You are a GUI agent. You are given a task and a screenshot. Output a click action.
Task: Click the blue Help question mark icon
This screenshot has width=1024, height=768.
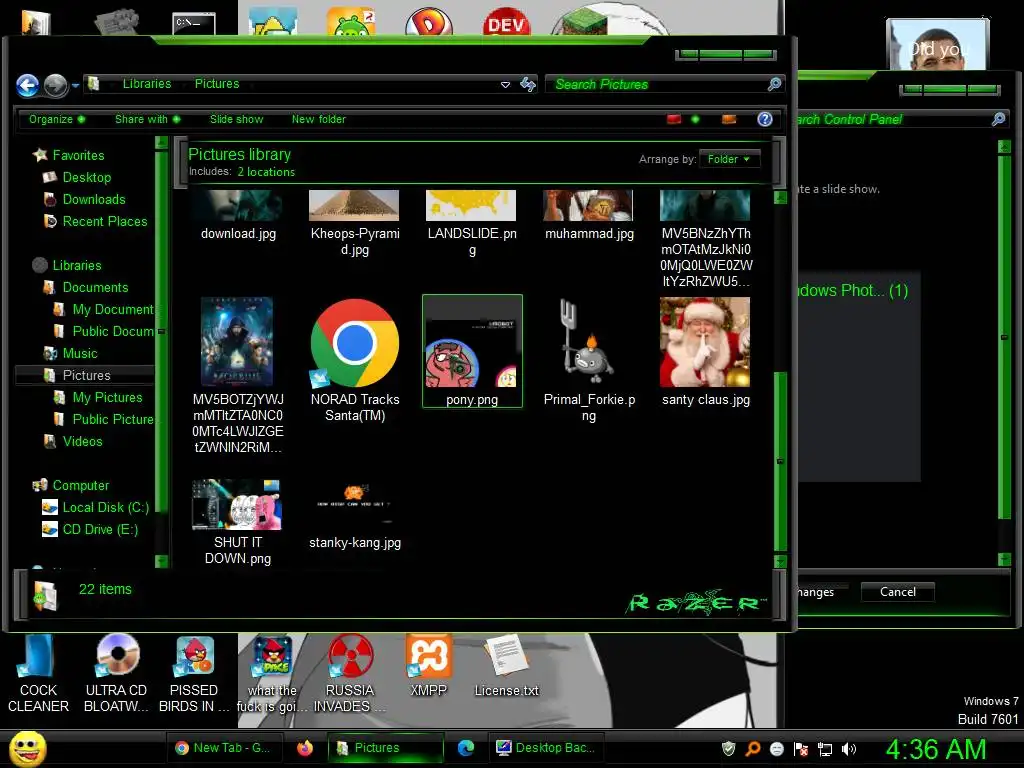pos(765,119)
